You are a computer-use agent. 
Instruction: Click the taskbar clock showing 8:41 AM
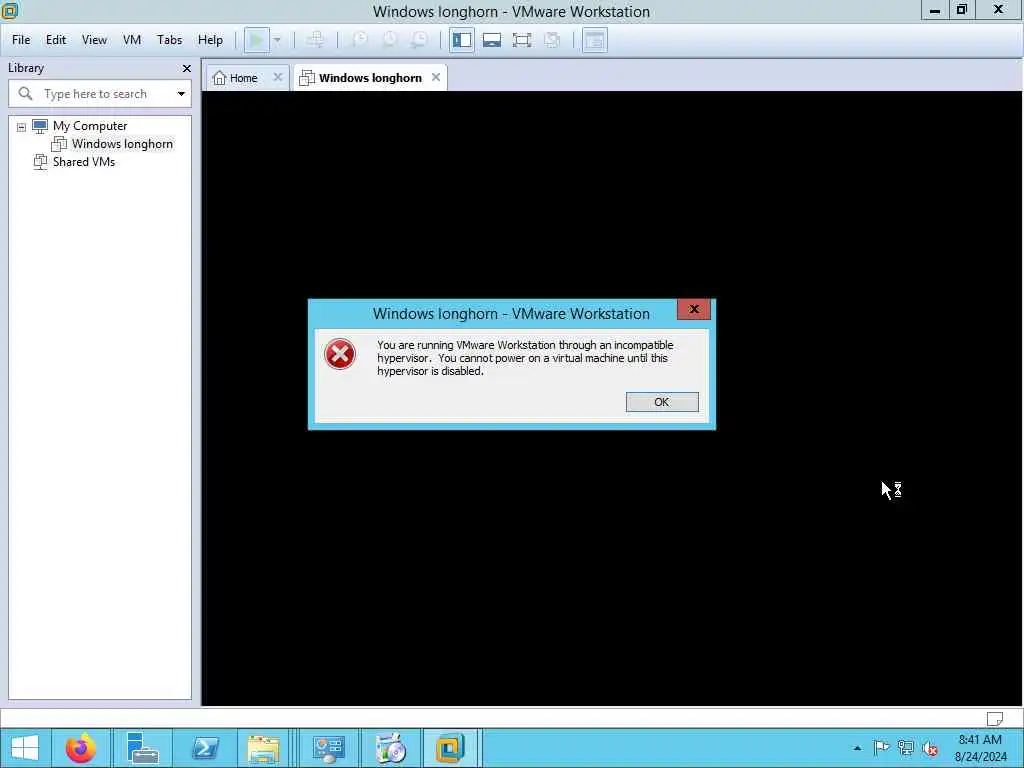point(980,748)
